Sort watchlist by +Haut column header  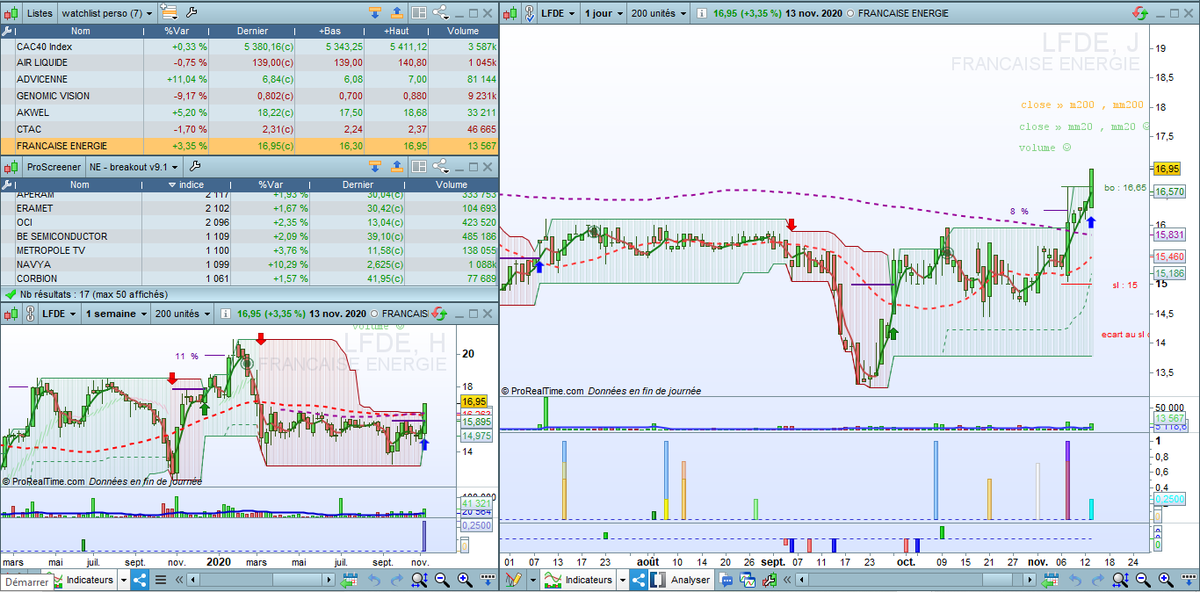click(x=397, y=31)
